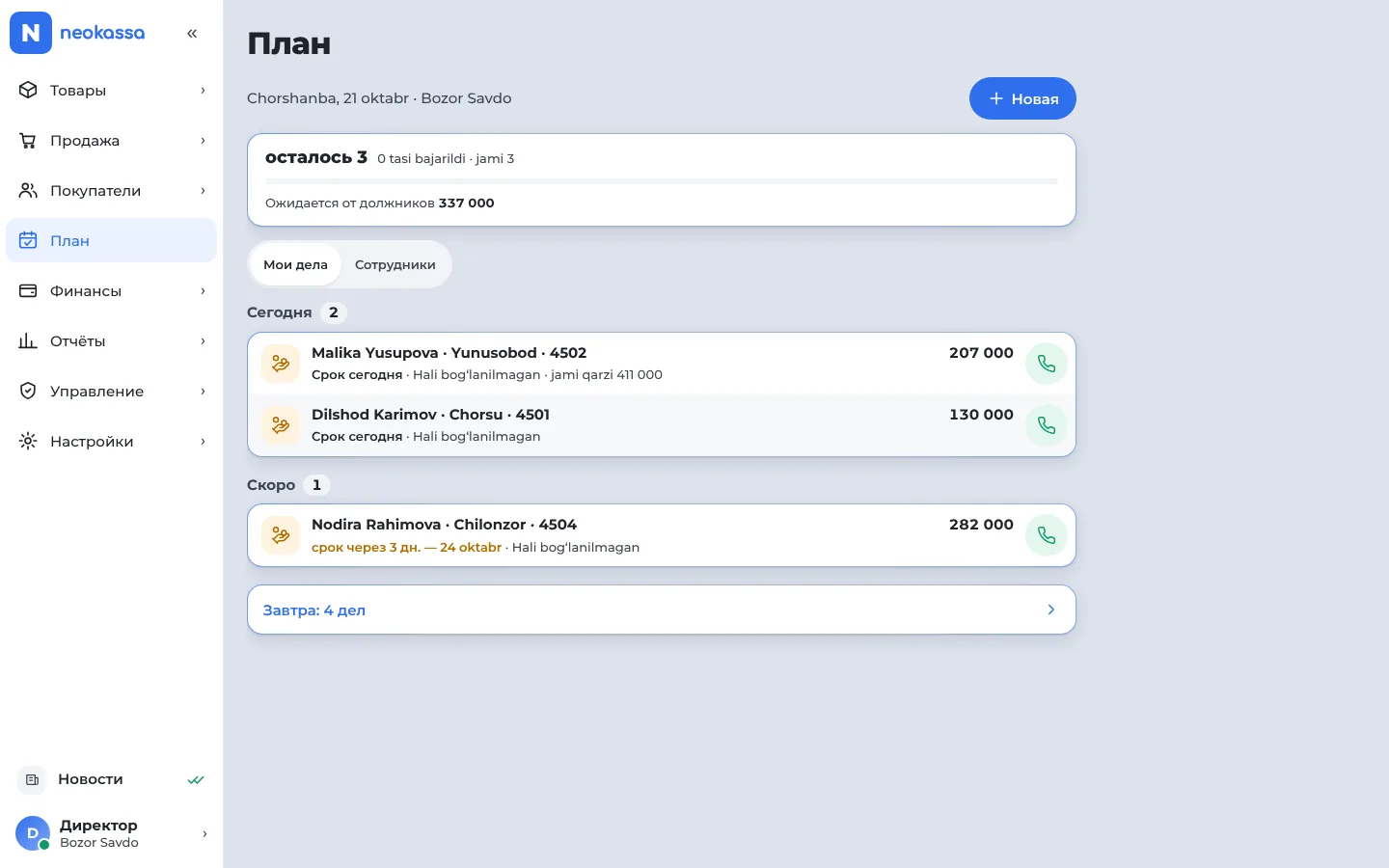Expand the Продажа submenu chevron
The height and width of the screenshot is (868, 1389).
203,141
